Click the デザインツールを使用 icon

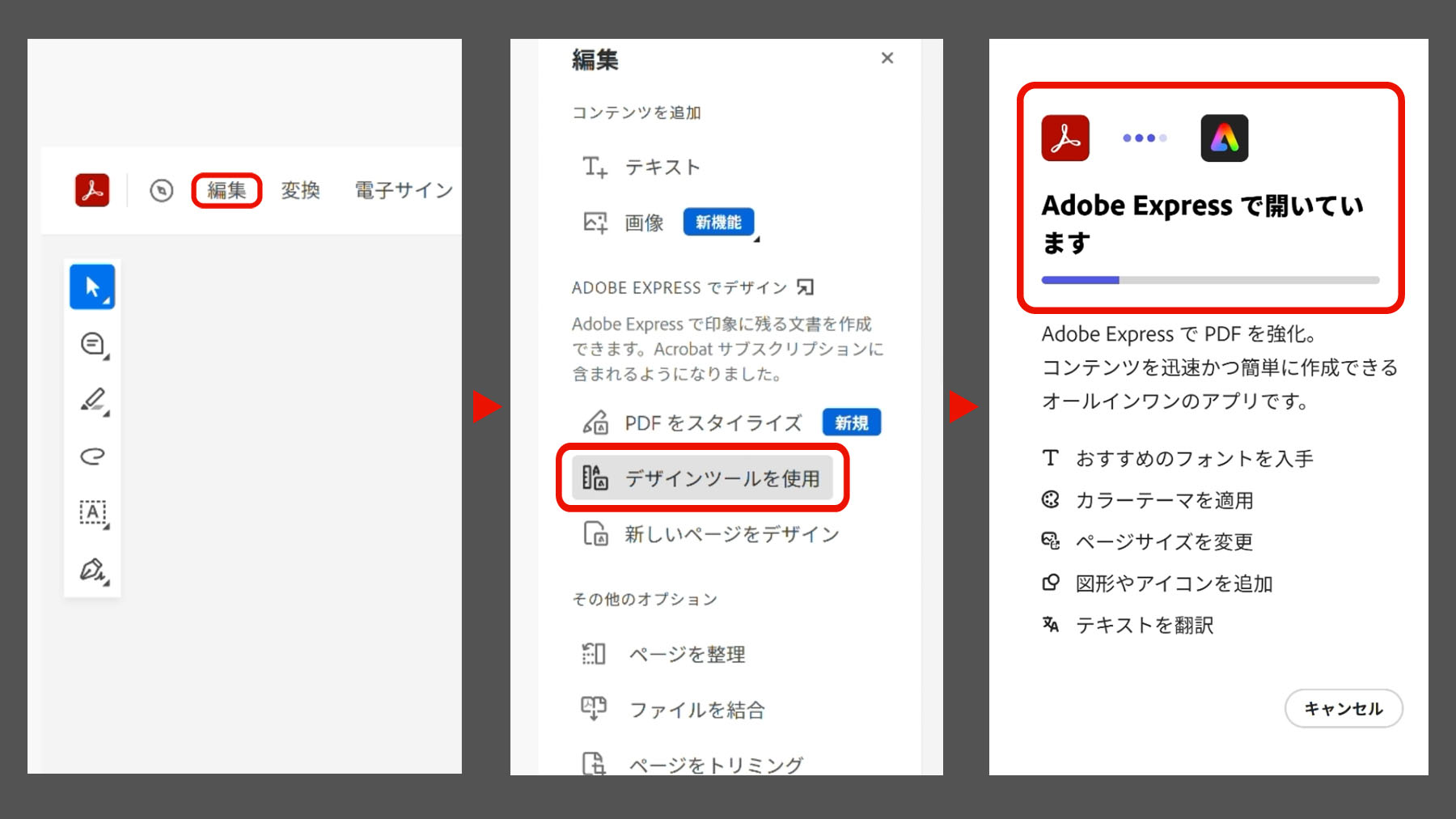click(595, 477)
